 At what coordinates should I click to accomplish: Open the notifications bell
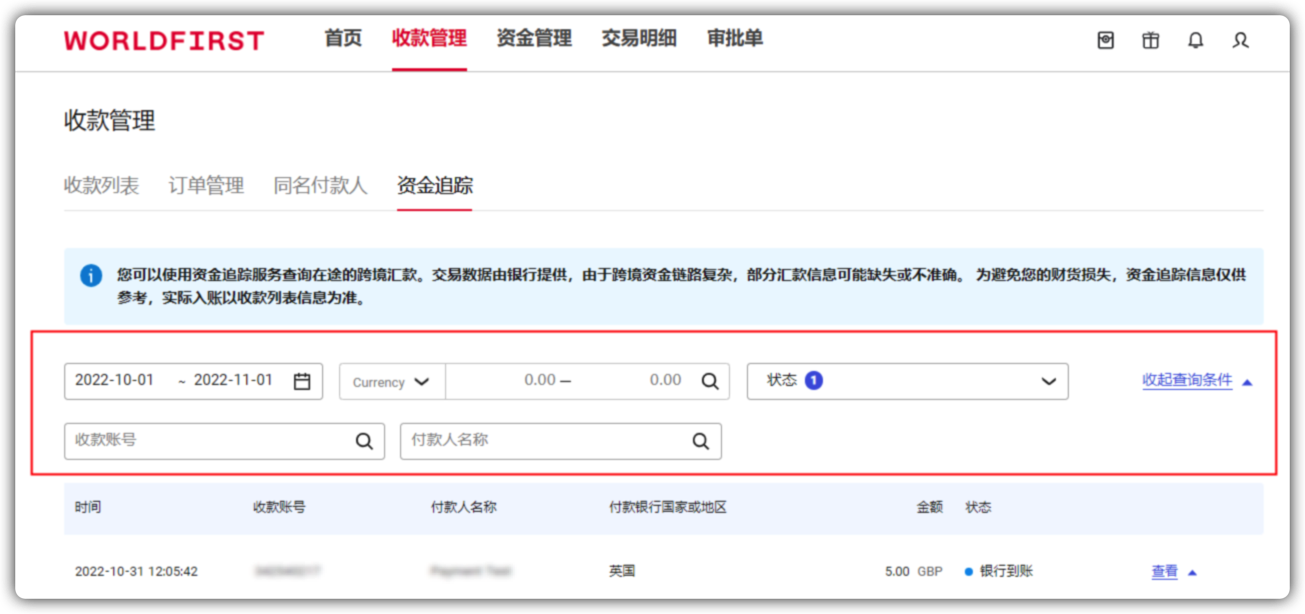tap(1195, 41)
